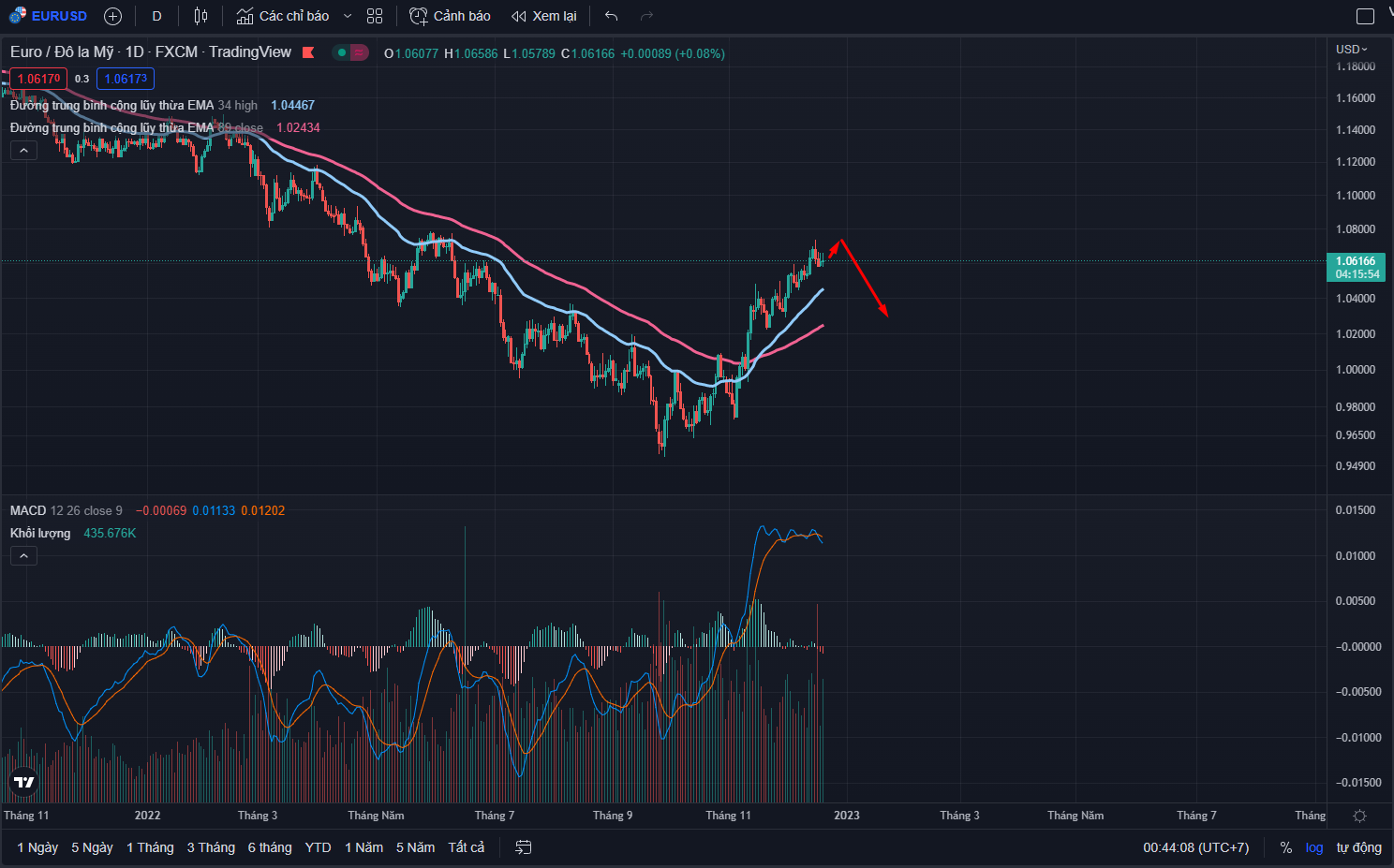Collapse the MACD indicator legend
Image resolution: width=1394 pixels, height=868 pixels.
tap(23, 556)
